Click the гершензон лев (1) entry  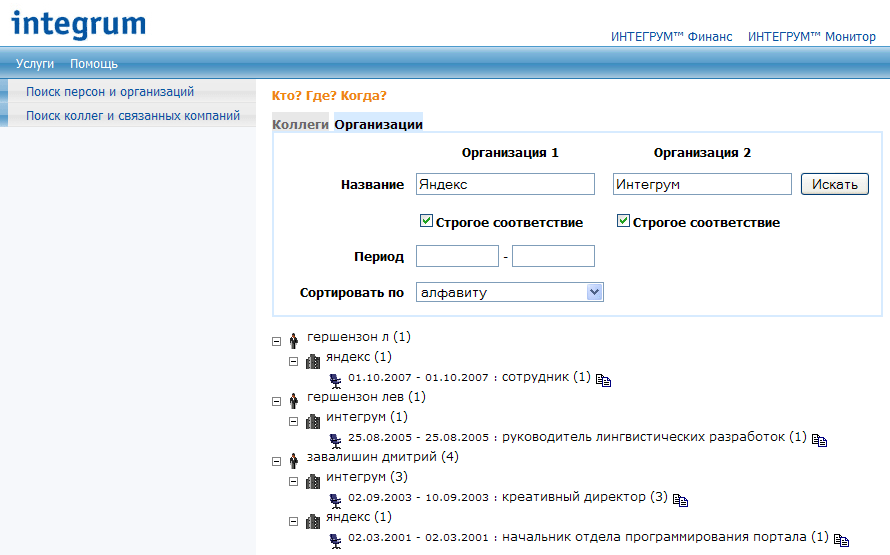pos(366,397)
